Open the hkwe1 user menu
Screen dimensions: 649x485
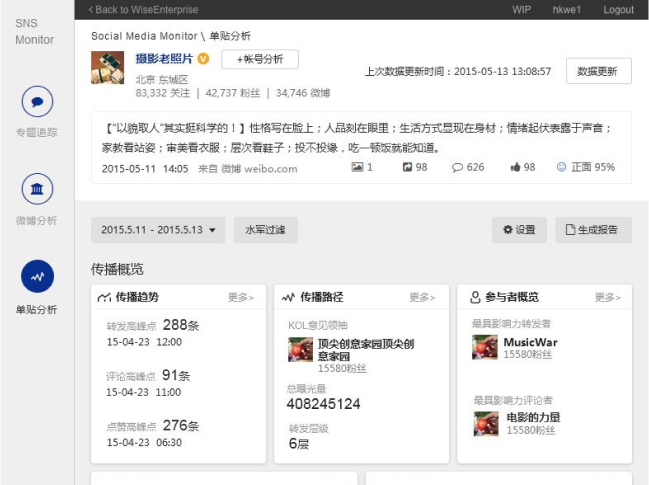click(x=567, y=10)
